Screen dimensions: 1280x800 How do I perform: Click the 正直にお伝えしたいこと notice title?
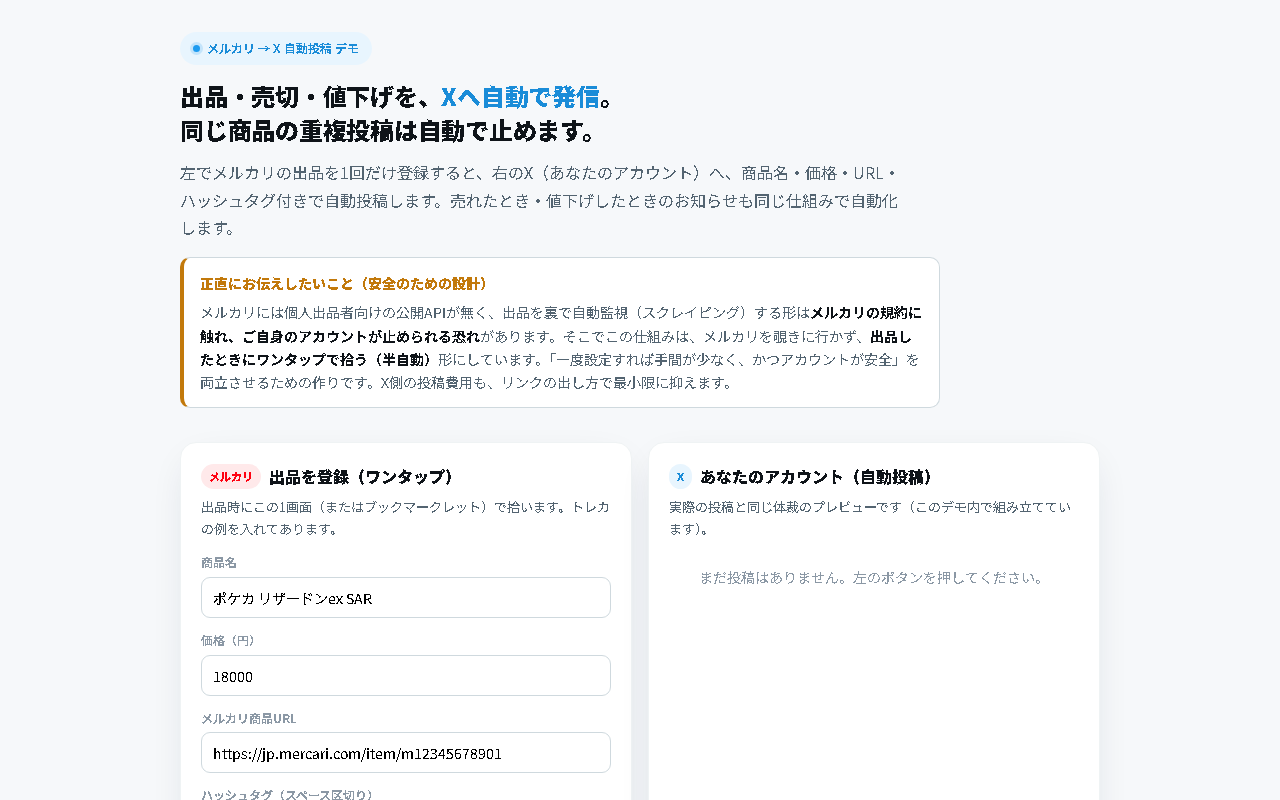[x=344, y=284]
